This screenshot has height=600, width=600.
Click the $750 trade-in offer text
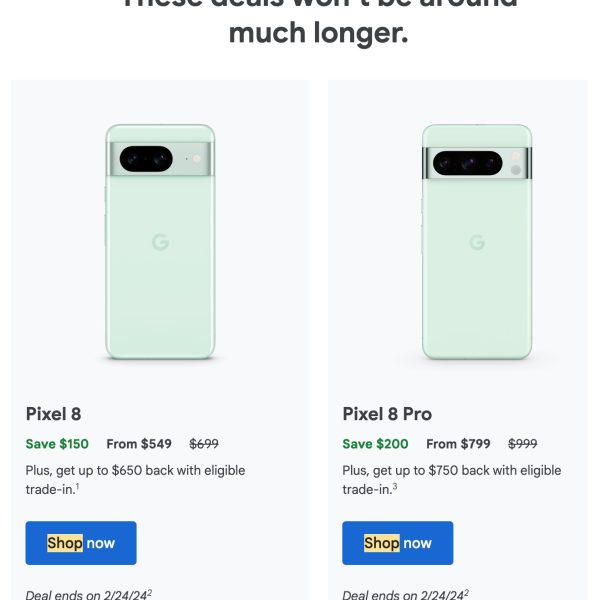(452, 479)
